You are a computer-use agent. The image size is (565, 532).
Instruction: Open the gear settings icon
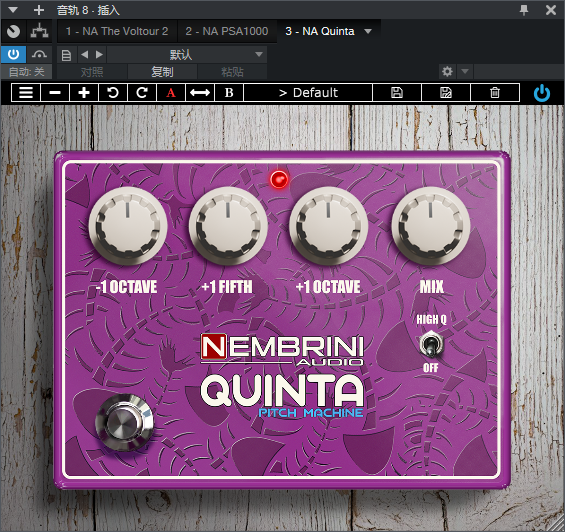point(447,72)
